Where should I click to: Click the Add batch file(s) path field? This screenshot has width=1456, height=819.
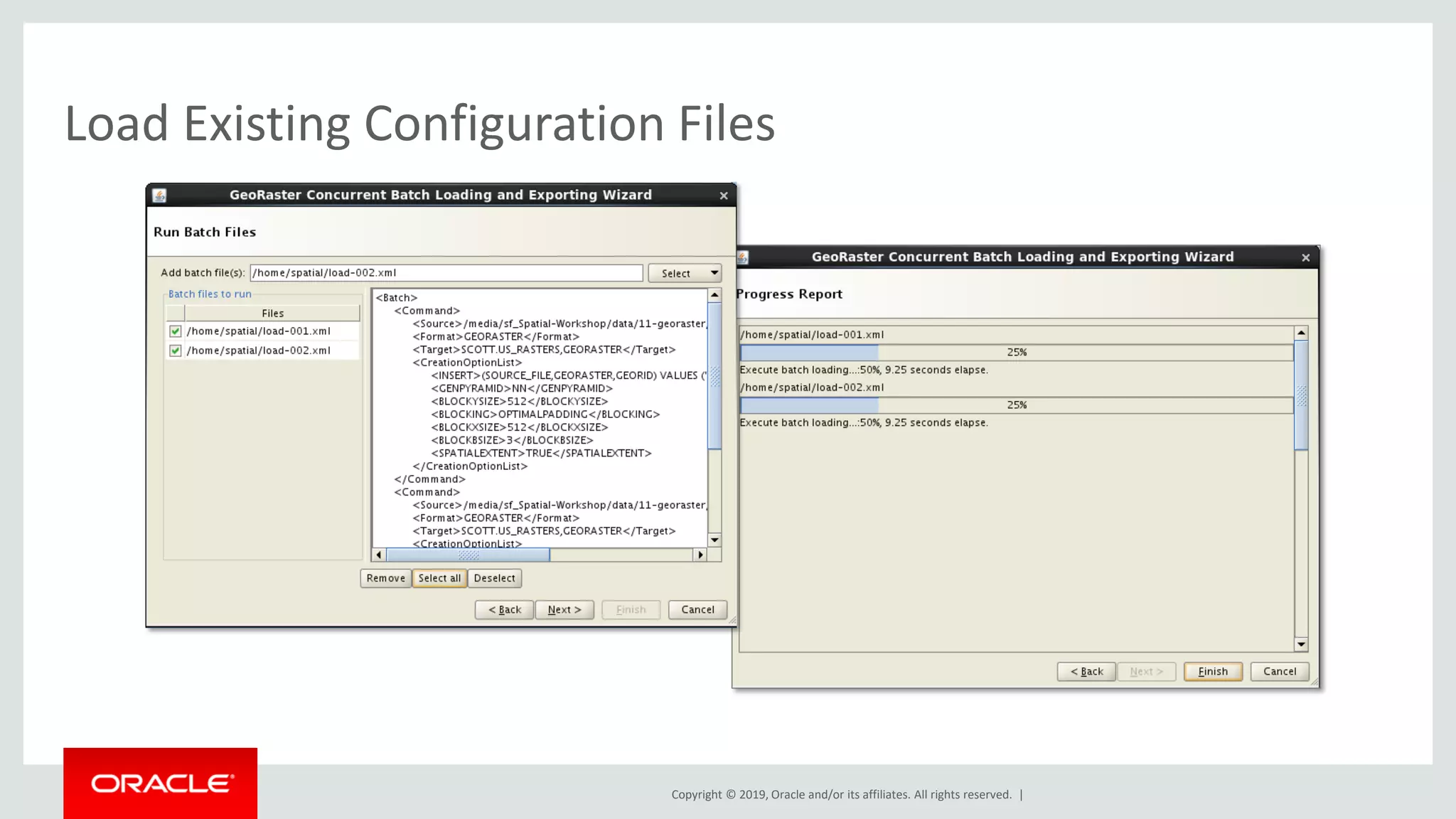[x=446, y=273]
